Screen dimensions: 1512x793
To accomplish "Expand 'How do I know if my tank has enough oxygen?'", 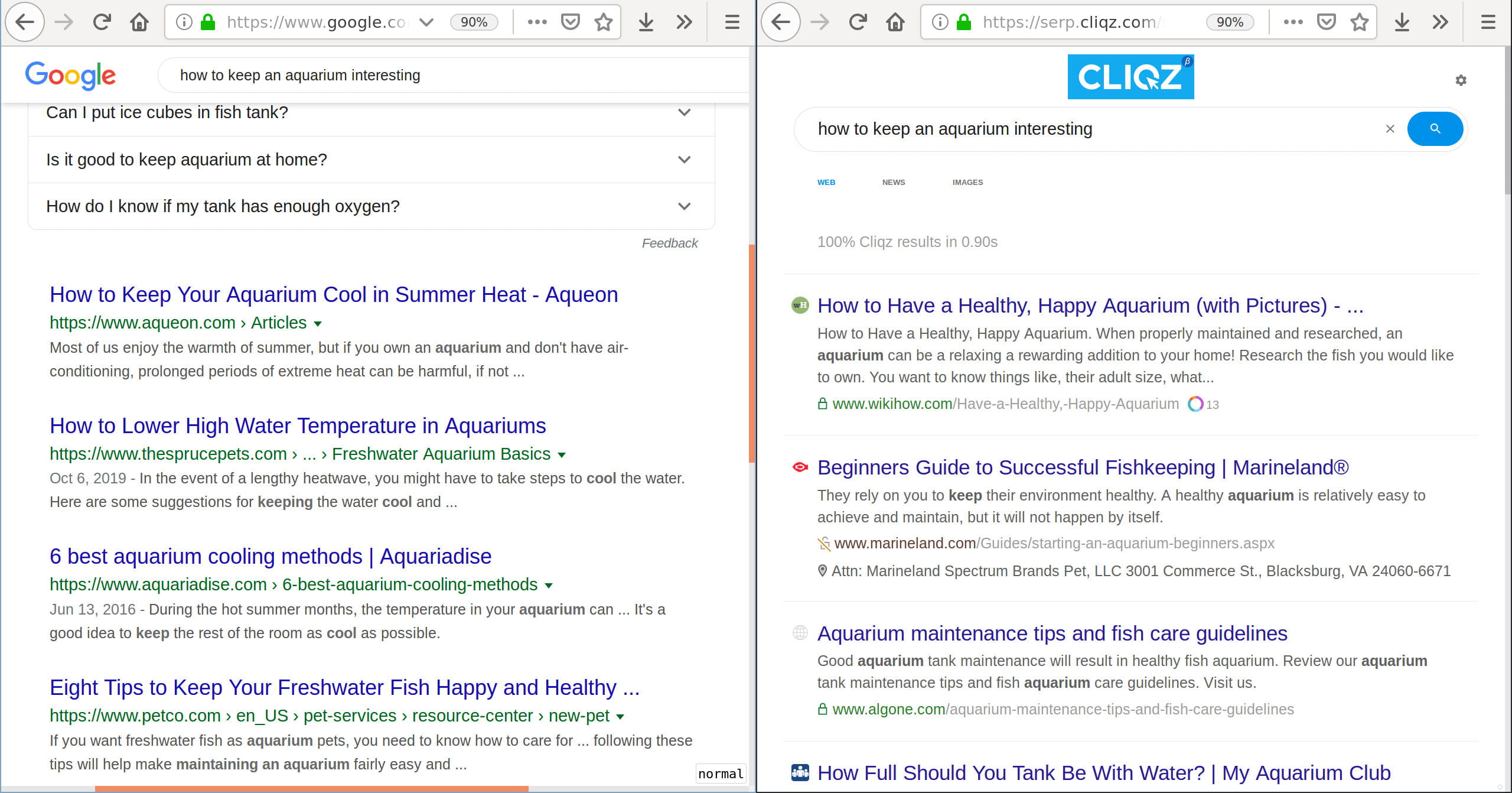I will pyautogui.click(x=372, y=206).
